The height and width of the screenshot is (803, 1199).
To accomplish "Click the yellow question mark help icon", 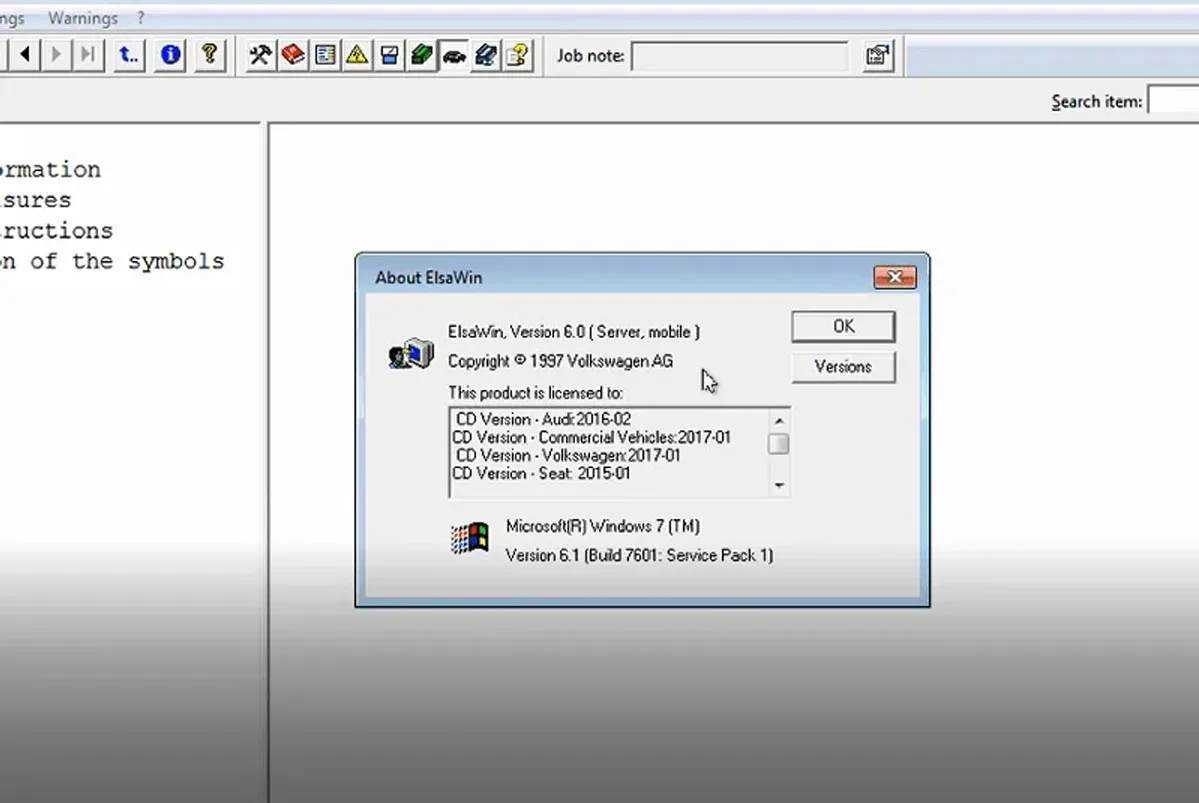I will tap(210, 55).
